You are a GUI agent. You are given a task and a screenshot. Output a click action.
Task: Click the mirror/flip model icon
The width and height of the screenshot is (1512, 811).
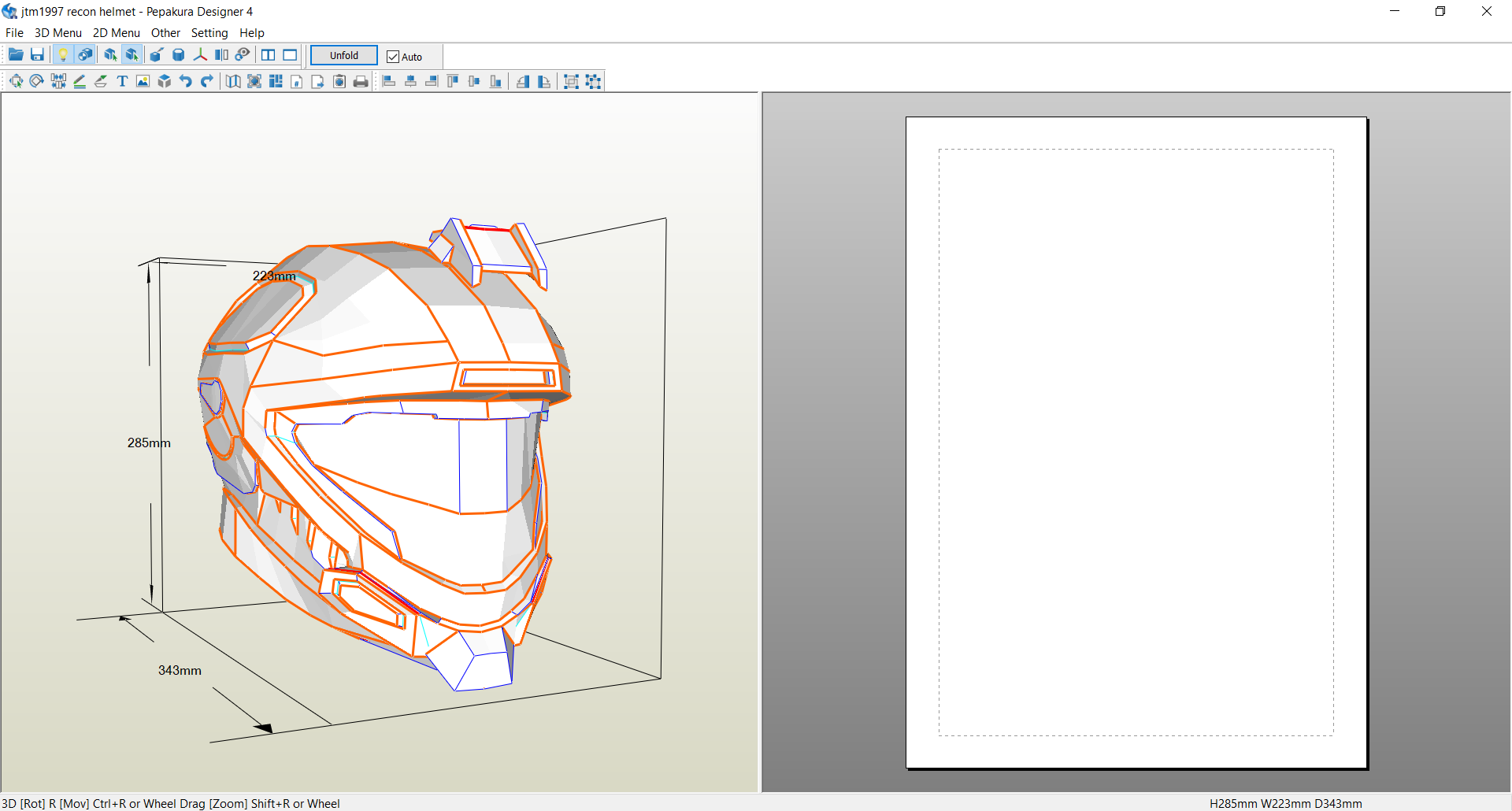point(221,55)
